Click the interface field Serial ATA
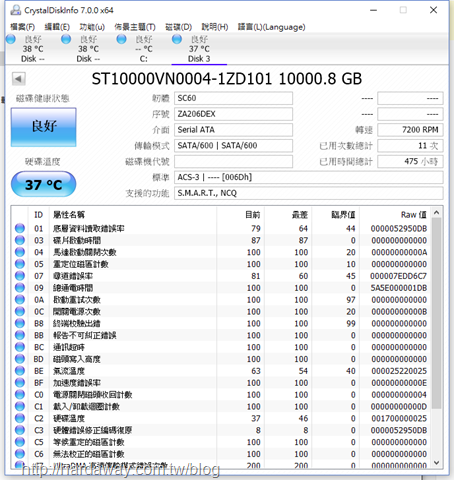Image resolution: width=454 pixels, height=480 pixels. click(x=233, y=130)
